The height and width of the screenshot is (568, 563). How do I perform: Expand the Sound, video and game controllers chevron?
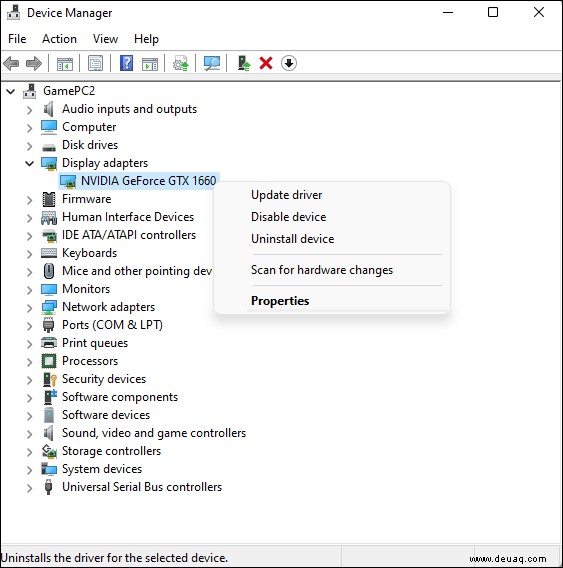29,434
